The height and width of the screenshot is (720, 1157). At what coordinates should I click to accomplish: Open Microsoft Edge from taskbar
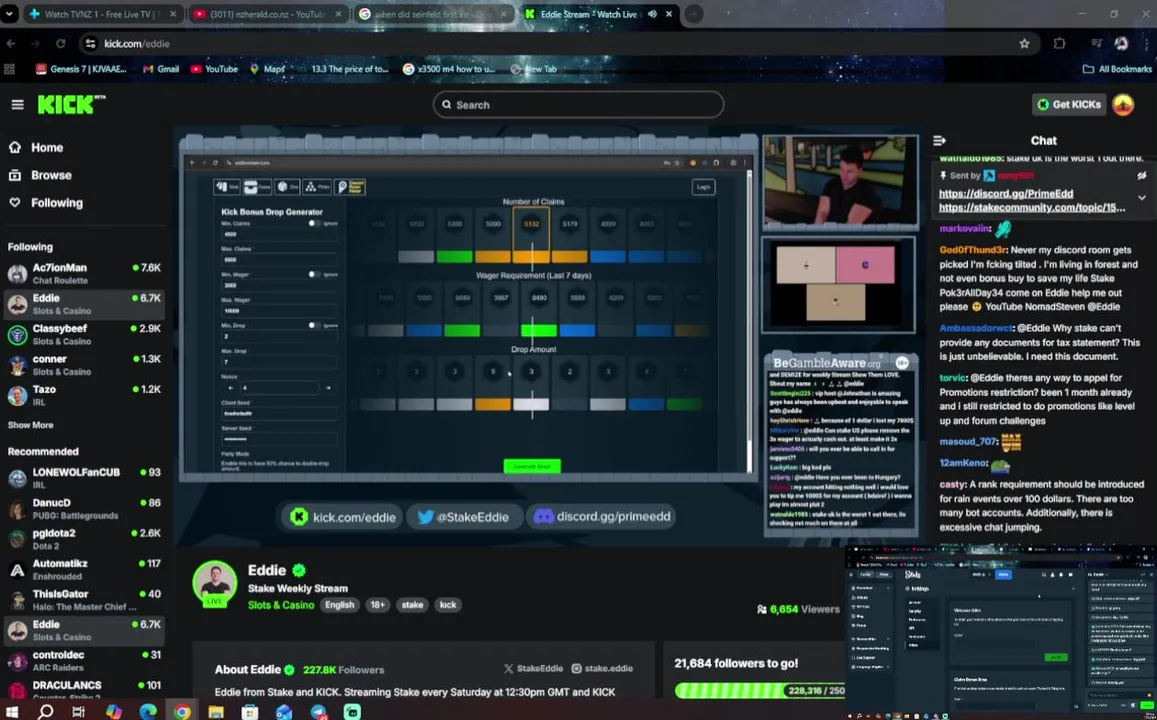(148, 711)
